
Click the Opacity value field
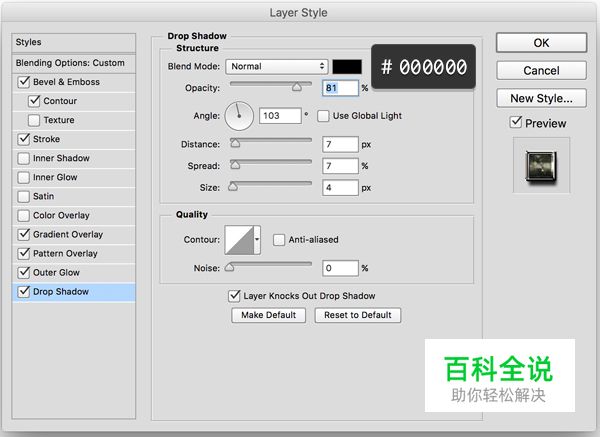pos(340,88)
